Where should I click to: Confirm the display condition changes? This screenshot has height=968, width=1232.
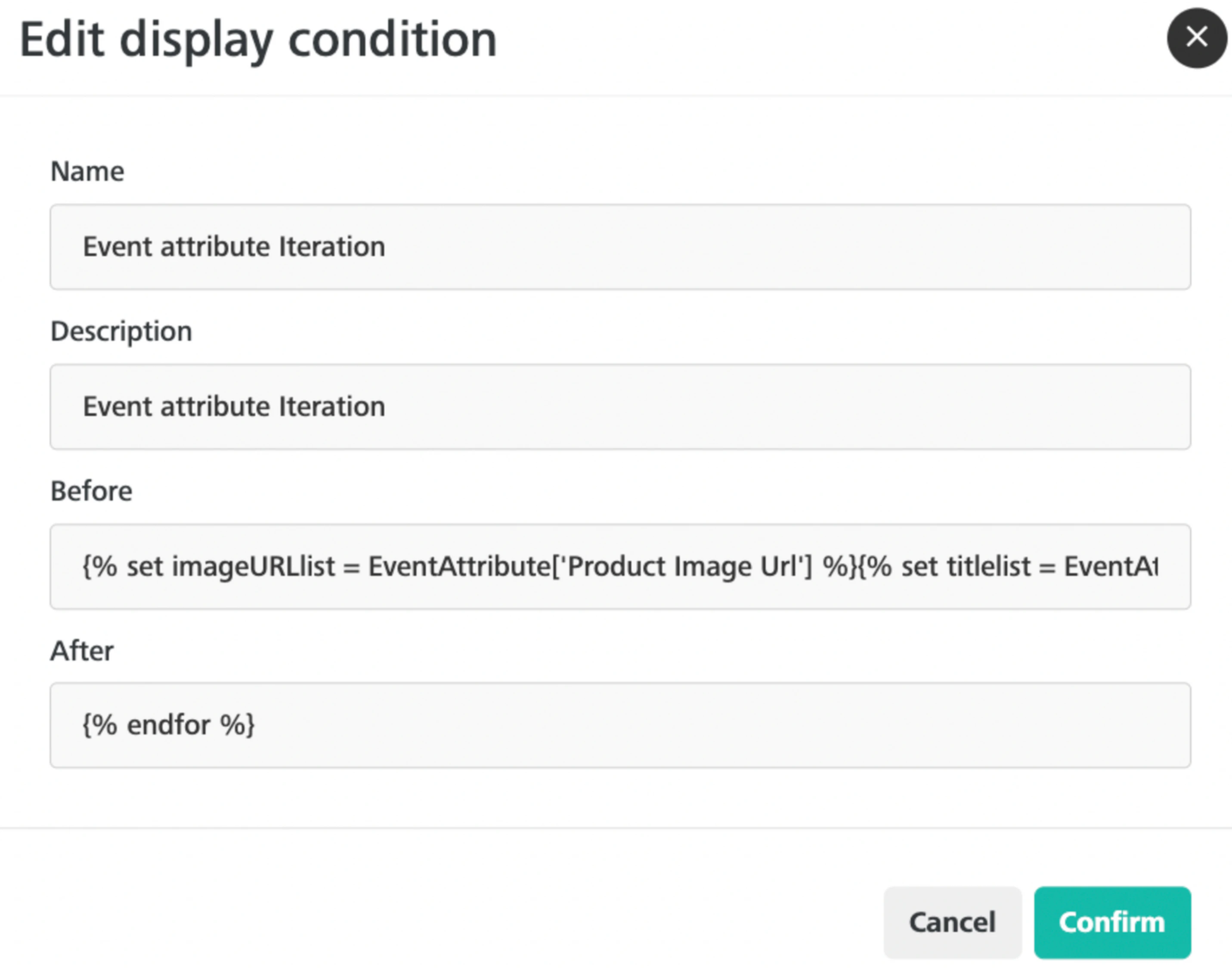1112,922
